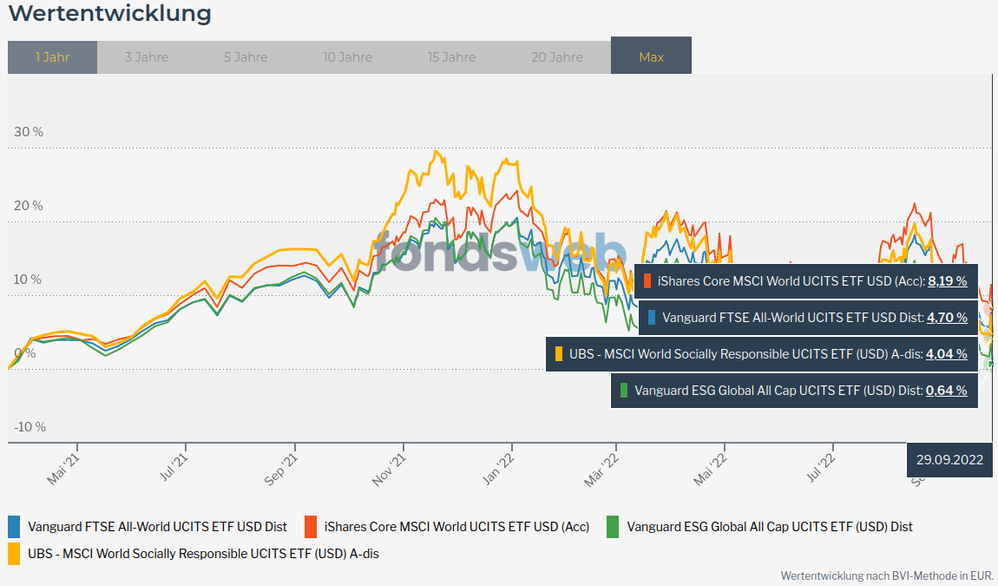Toggle UBS MSCI World Socially Responsible legend entry
The height and width of the screenshot is (586, 998).
click(x=203, y=552)
